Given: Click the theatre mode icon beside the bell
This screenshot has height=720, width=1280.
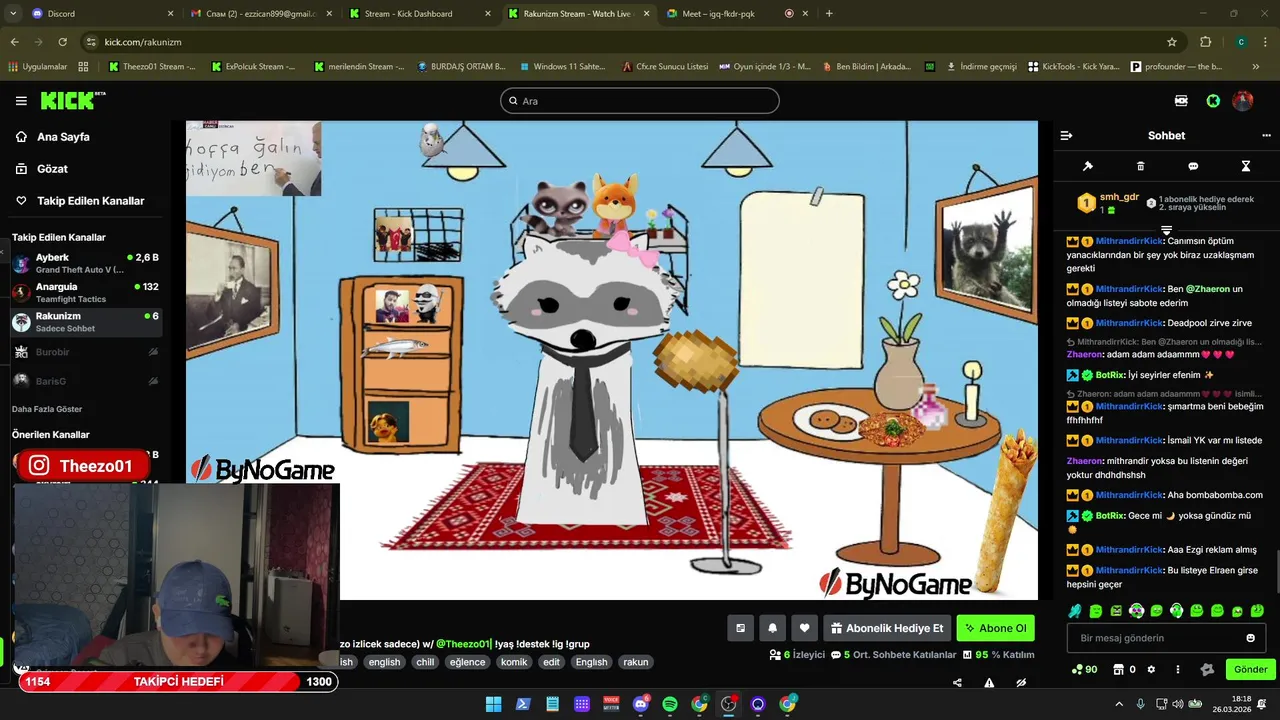Looking at the screenshot, I should (x=740, y=628).
